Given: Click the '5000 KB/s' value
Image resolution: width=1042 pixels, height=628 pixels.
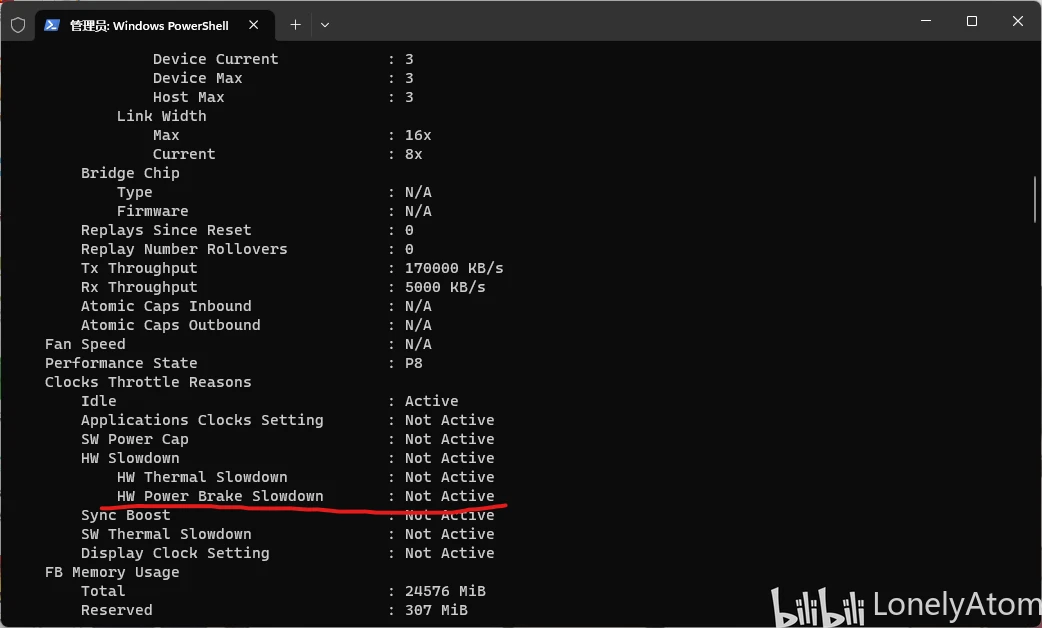Looking at the screenshot, I should (x=445, y=288).
